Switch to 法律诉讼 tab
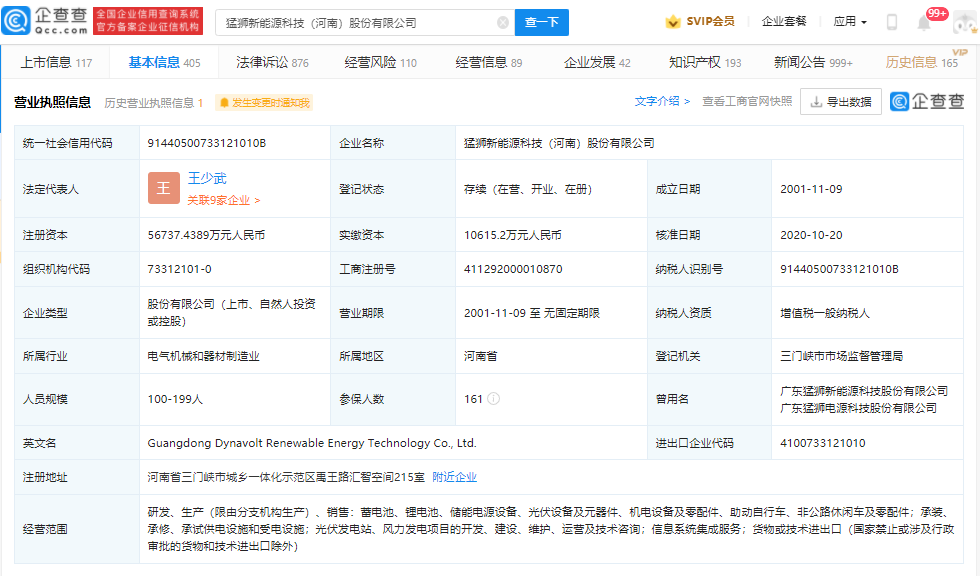Viewport: 980px width, 576px height. (x=272, y=62)
